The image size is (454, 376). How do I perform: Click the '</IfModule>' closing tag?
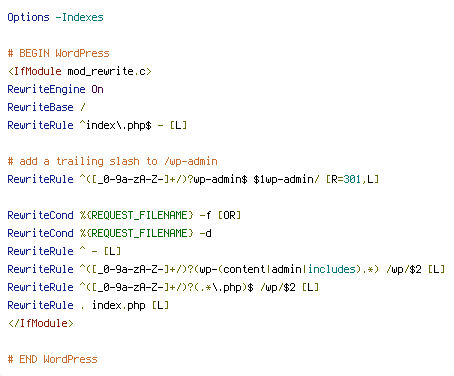click(x=41, y=323)
